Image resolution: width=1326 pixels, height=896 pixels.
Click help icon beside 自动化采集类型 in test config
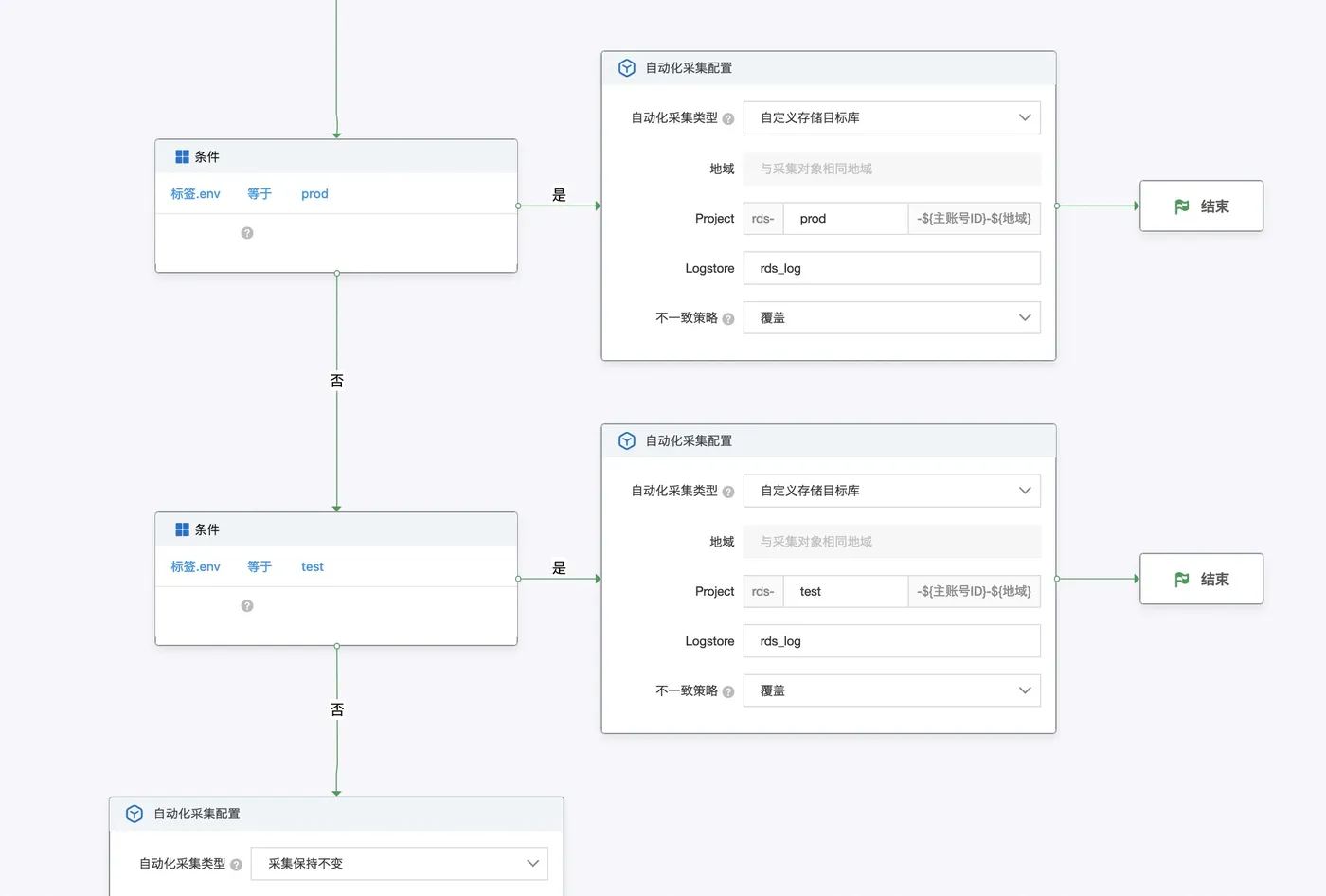point(728,493)
